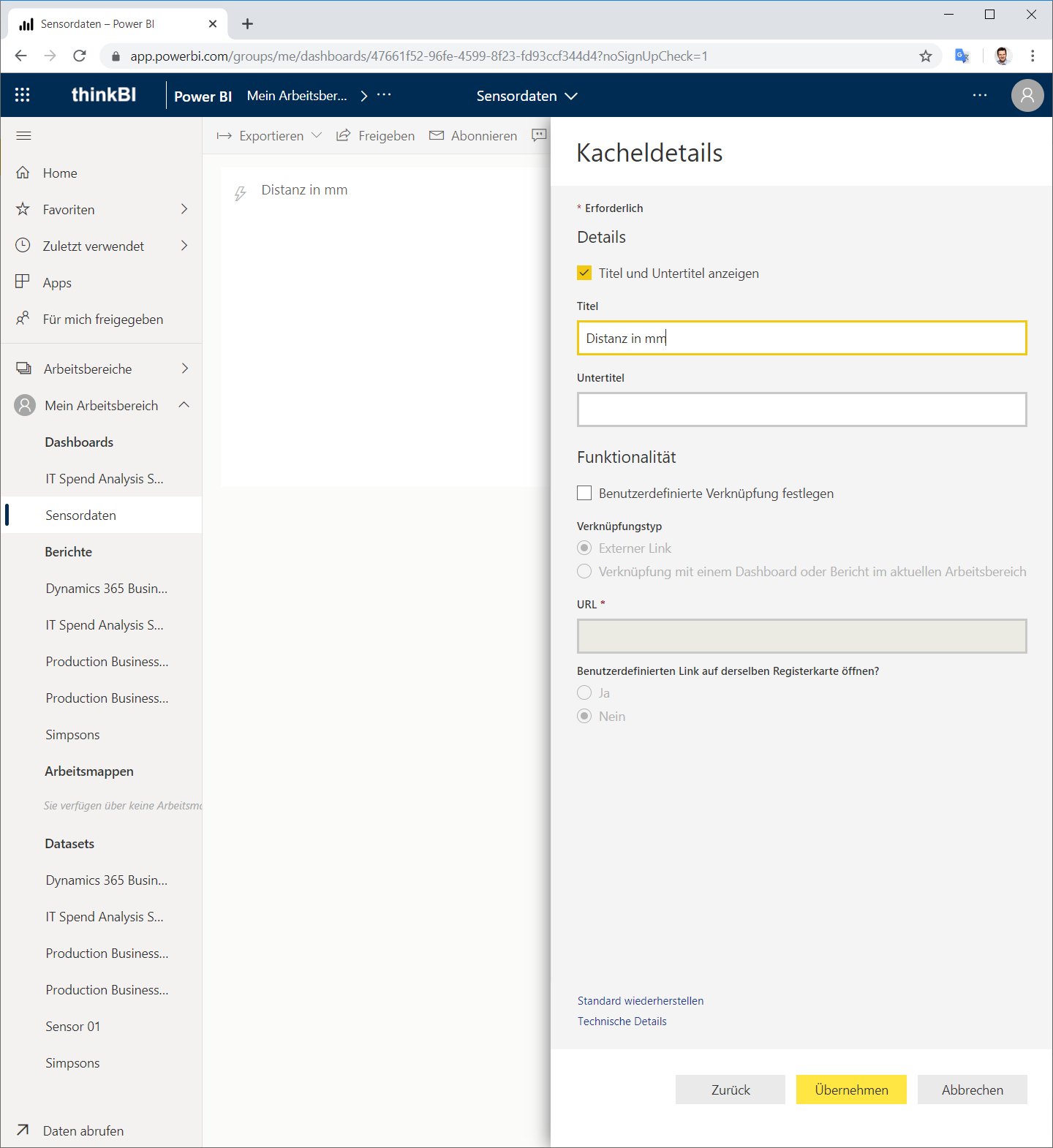Open the app launcher waffle icon
This screenshot has height=1148, width=1053.
point(23,95)
